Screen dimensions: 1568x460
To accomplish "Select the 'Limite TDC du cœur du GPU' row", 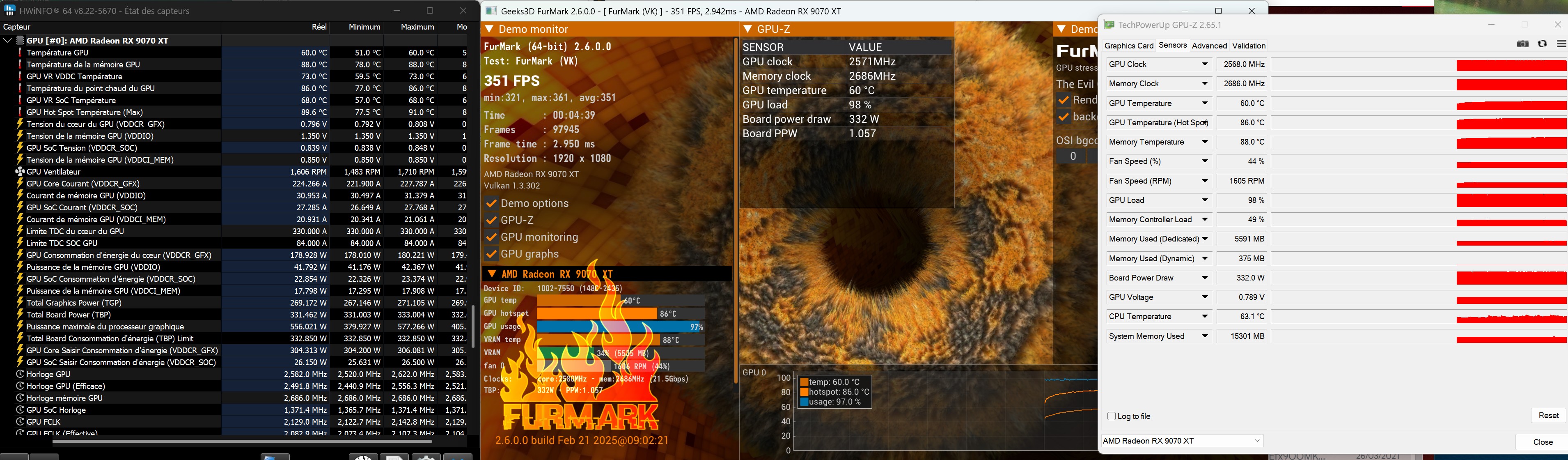I will (234, 232).
